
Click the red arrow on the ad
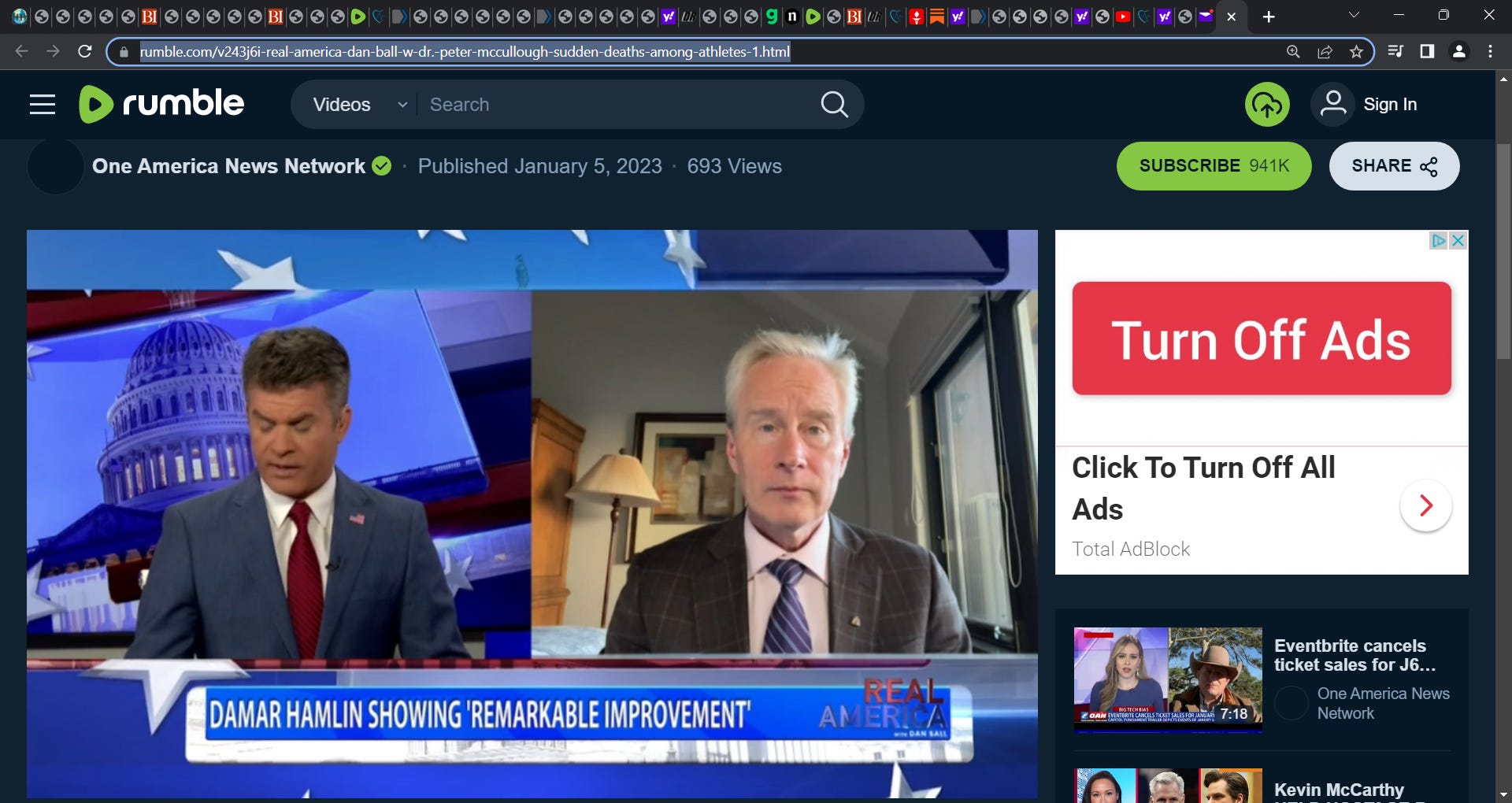pyautogui.click(x=1425, y=505)
